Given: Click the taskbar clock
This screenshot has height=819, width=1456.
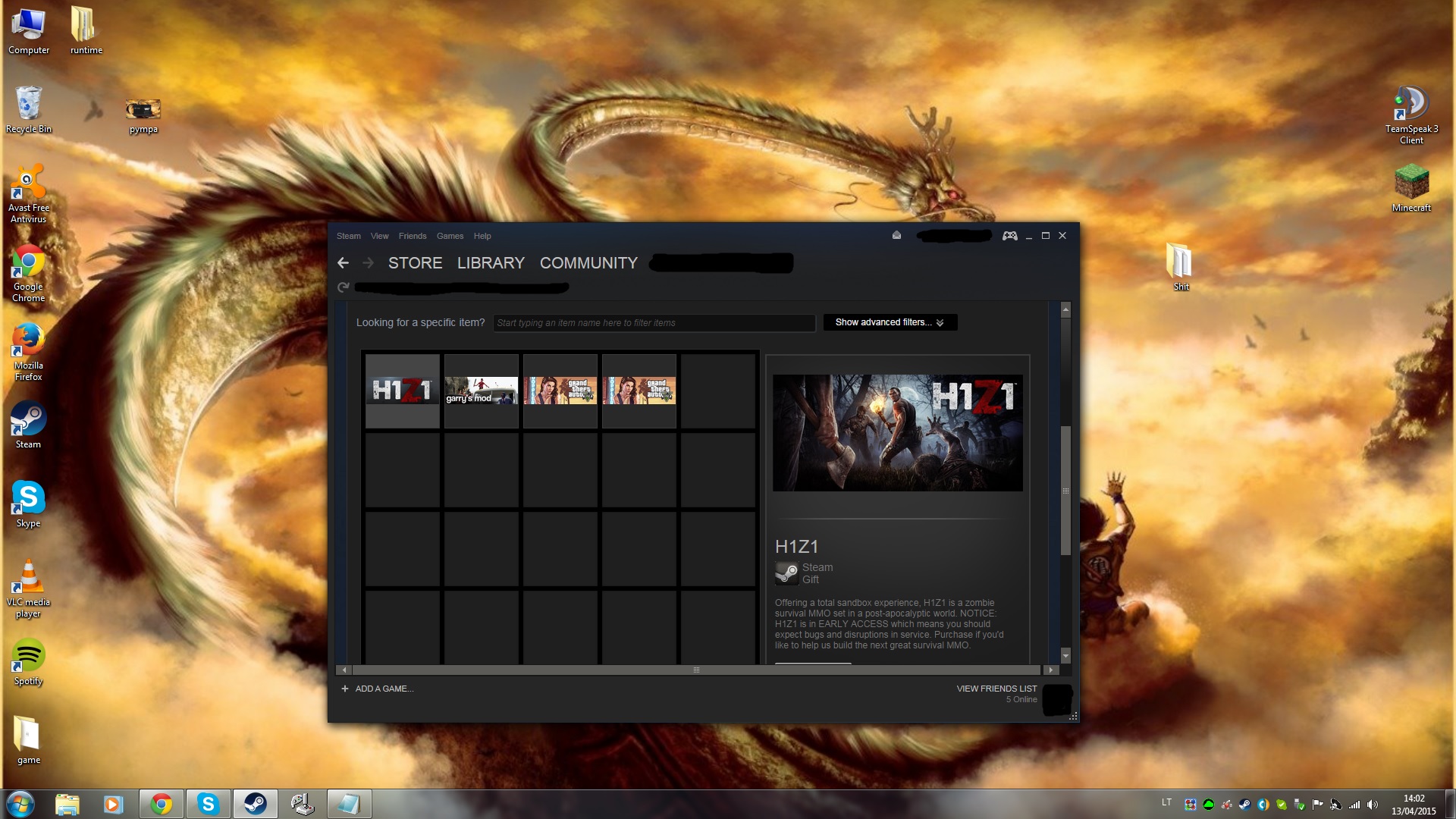Looking at the screenshot, I should click(x=1414, y=805).
